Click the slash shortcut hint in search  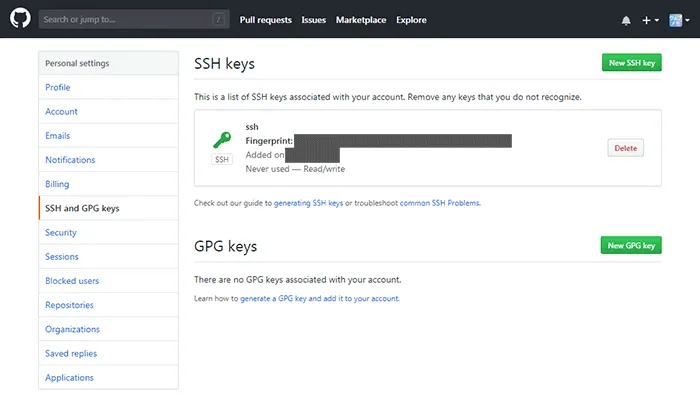[x=218, y=19]
